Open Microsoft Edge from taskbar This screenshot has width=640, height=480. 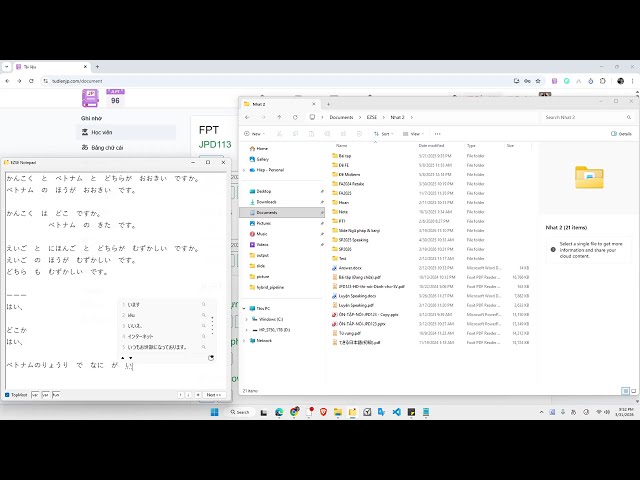coord(279,412)
